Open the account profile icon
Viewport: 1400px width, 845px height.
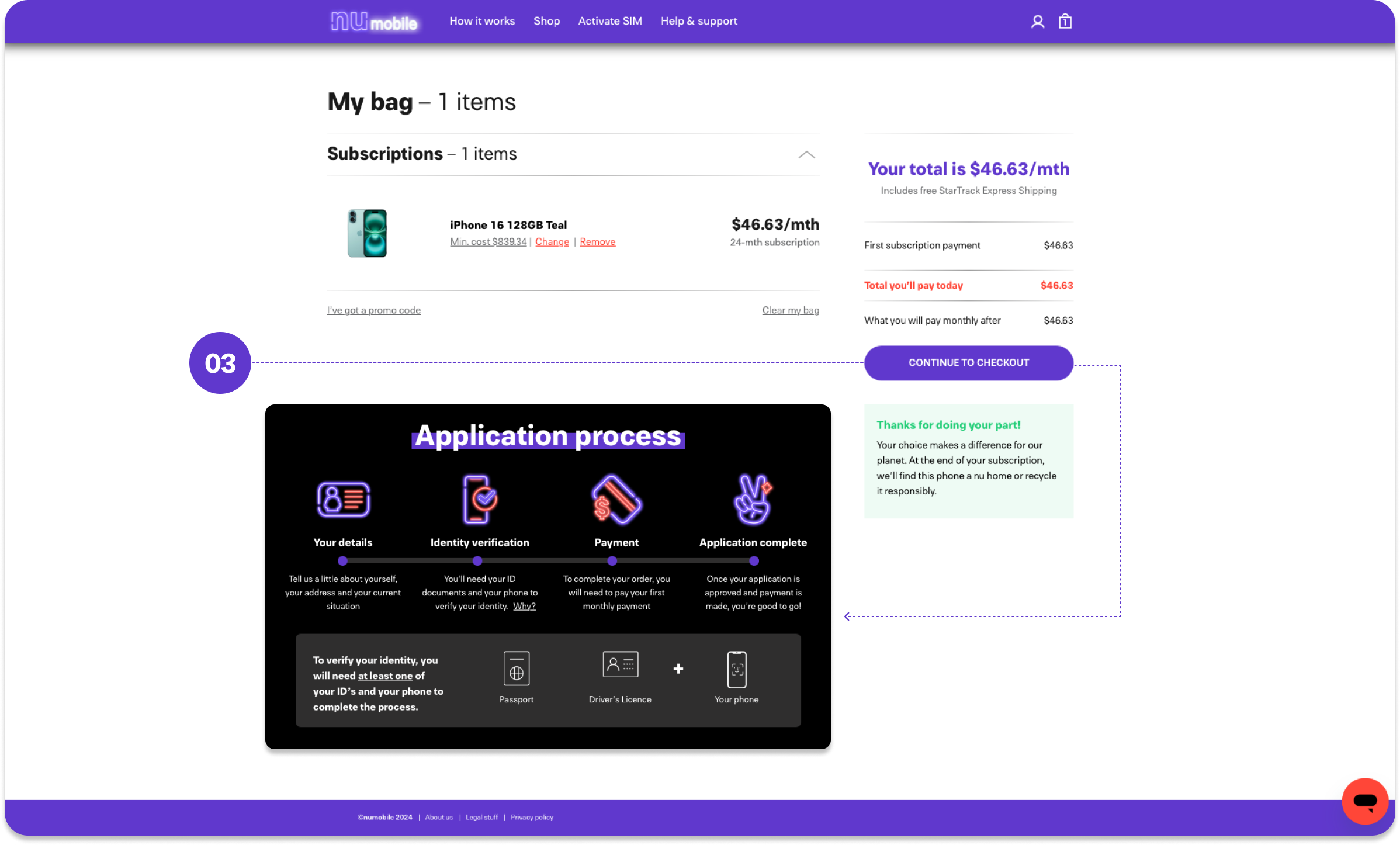1037,22
